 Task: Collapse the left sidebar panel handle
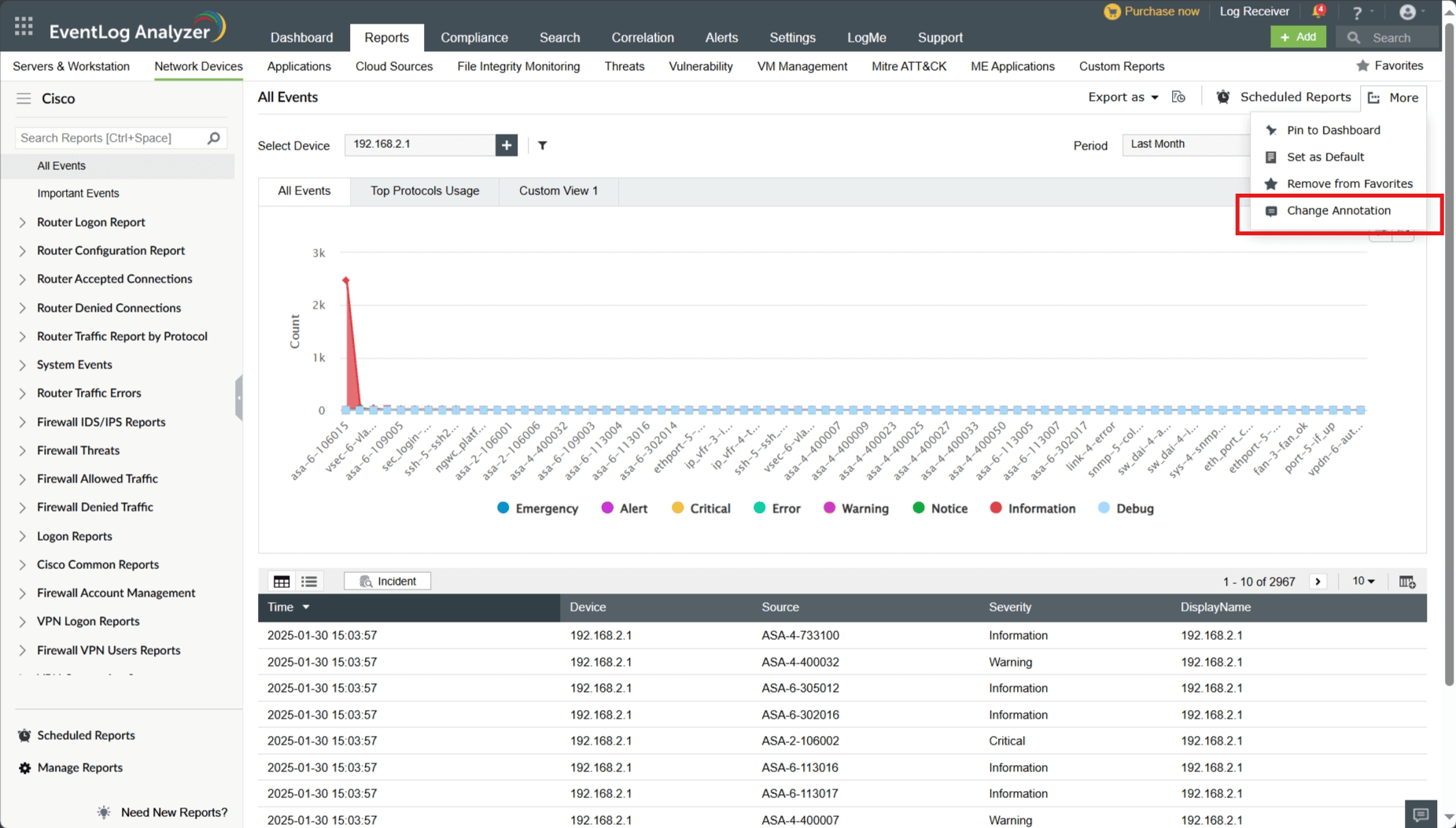click(239, 397)
